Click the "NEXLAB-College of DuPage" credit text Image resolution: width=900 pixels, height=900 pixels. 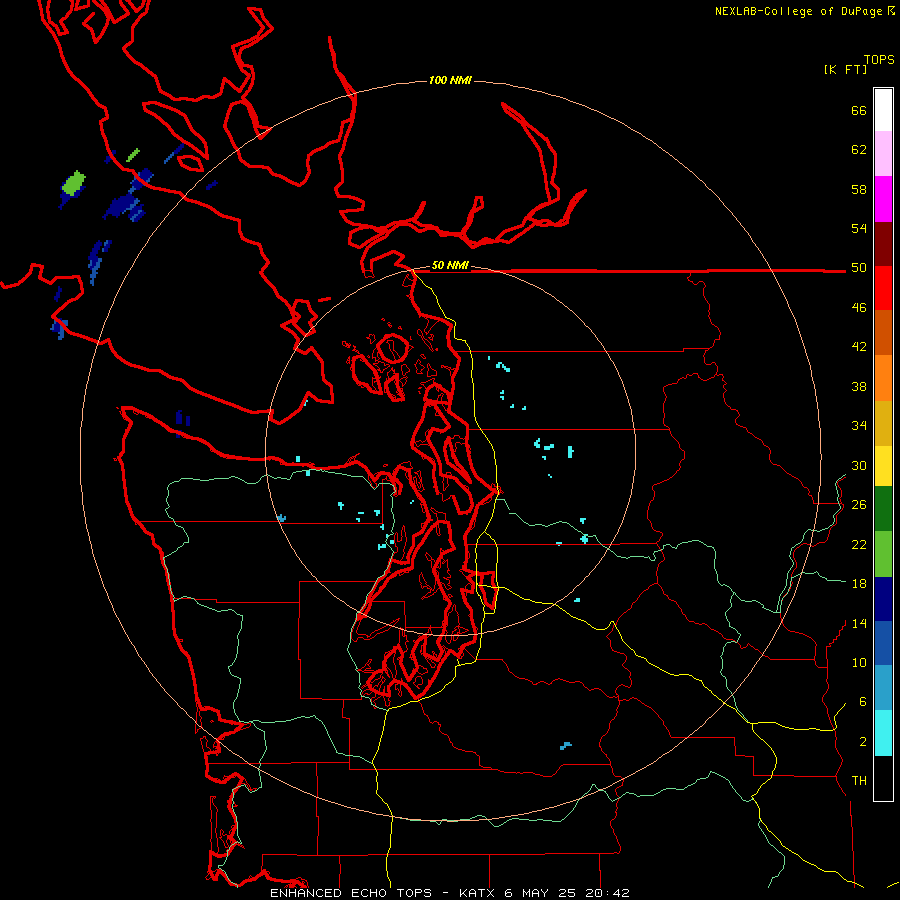point(800,11)
